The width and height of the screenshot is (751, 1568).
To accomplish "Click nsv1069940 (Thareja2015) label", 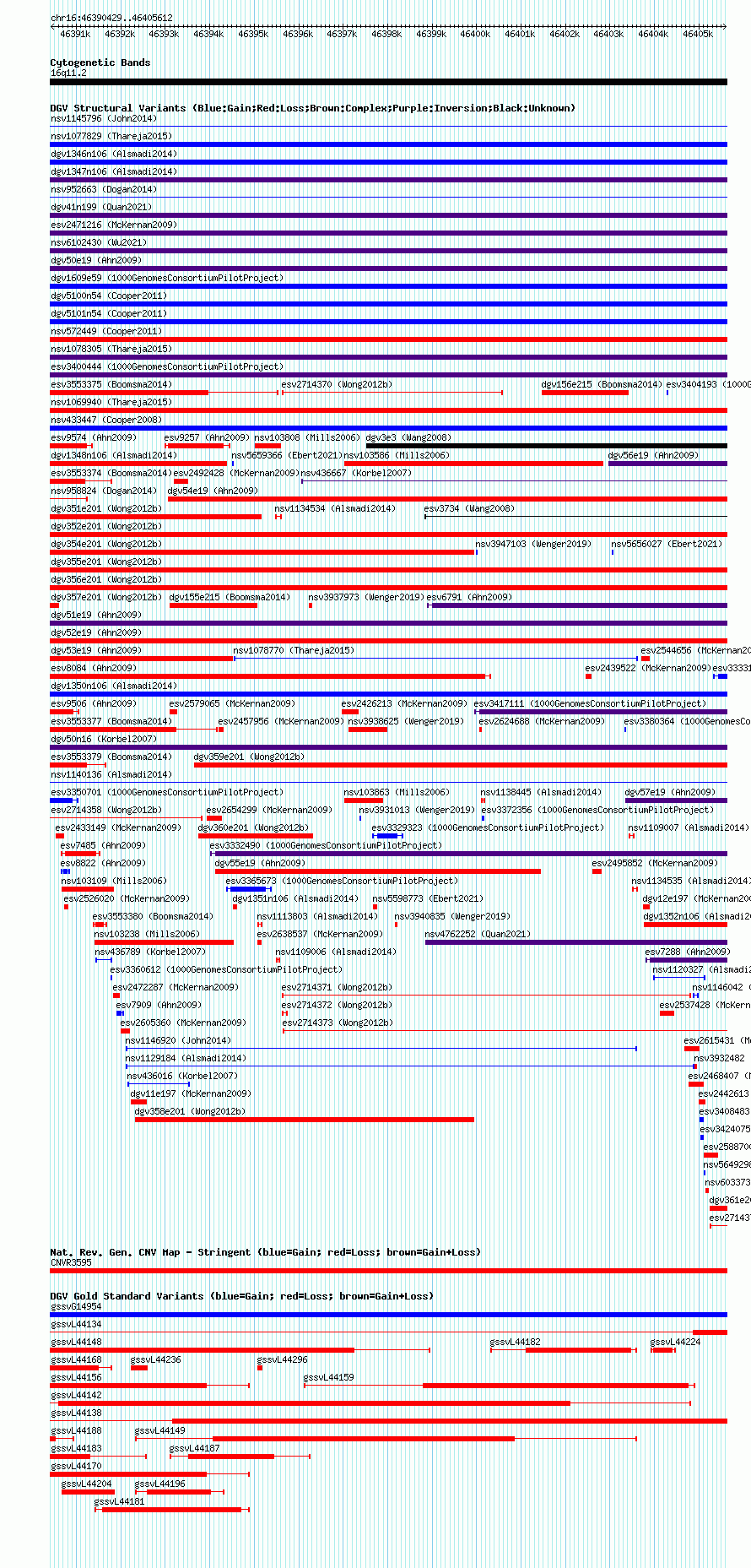I will pos(111,402).
